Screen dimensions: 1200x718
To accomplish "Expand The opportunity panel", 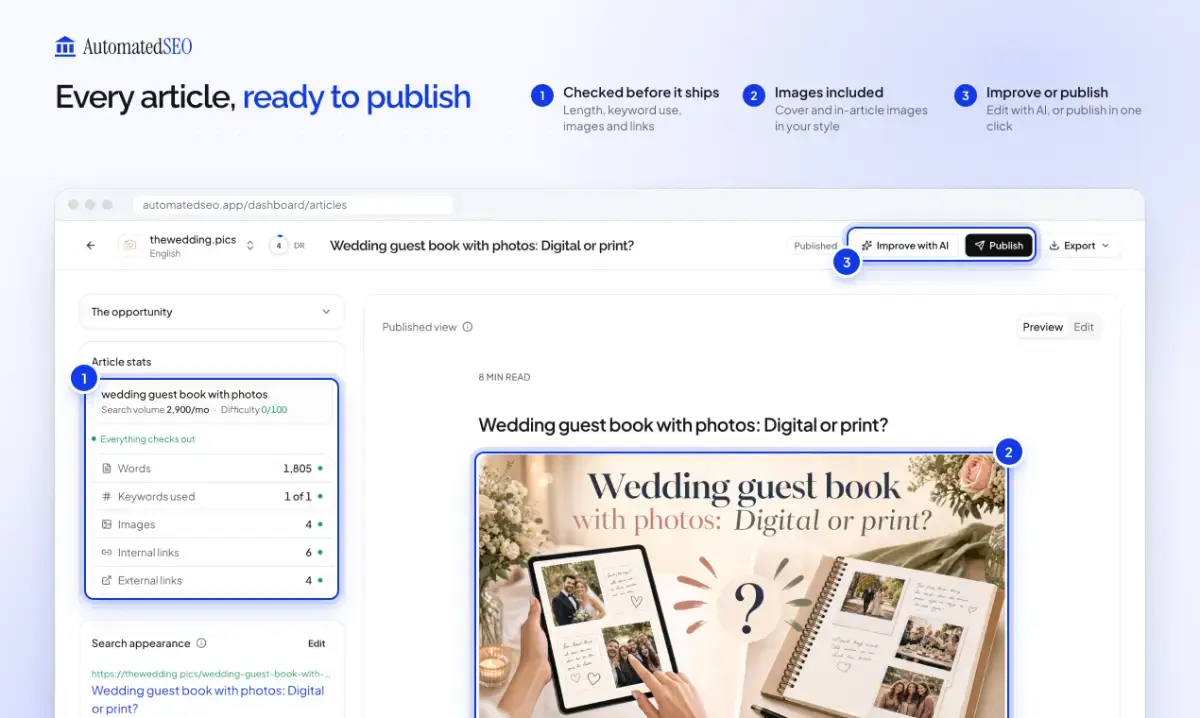I will 212,312.
